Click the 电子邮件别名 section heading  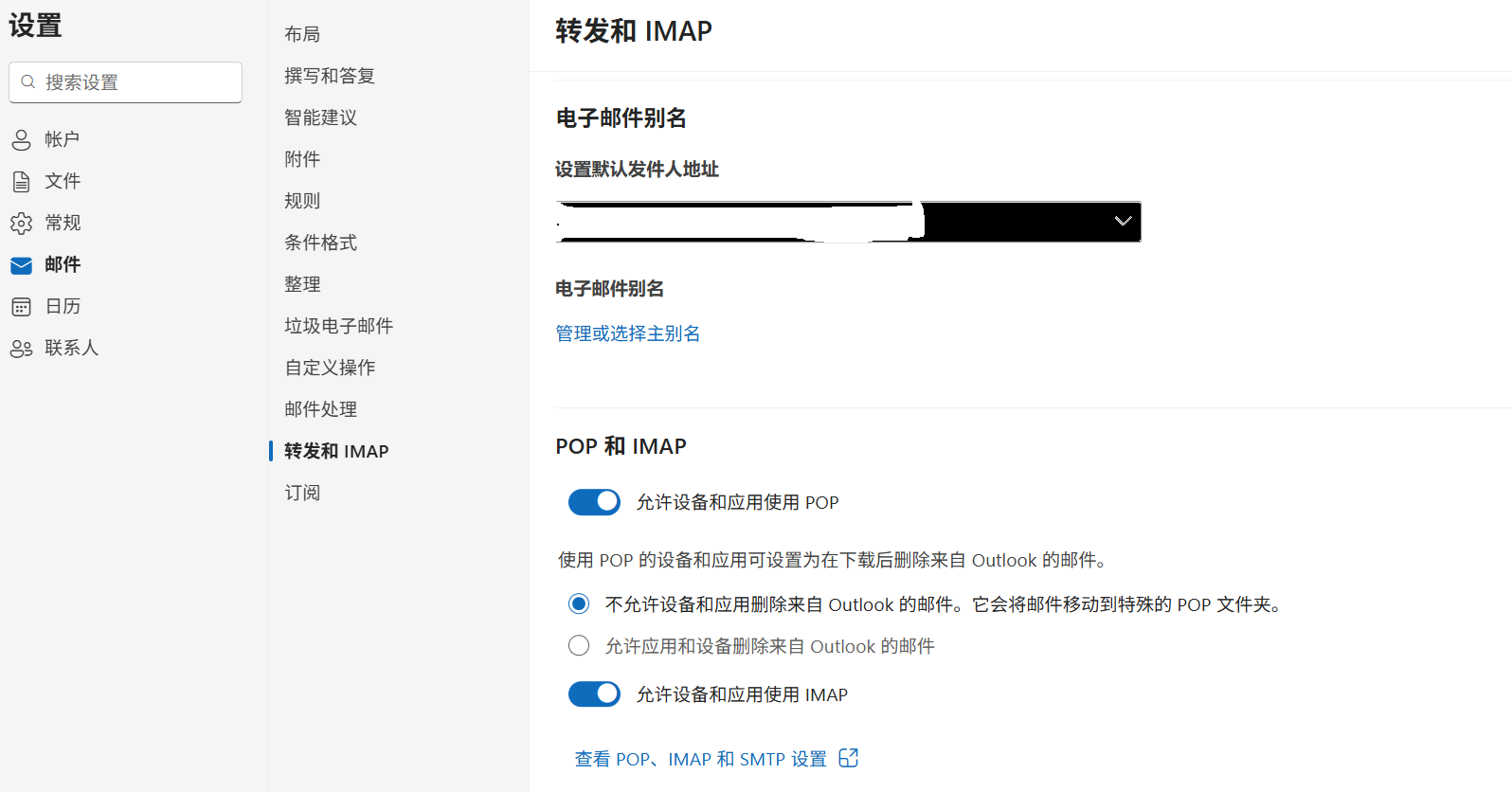click(621, 118)
